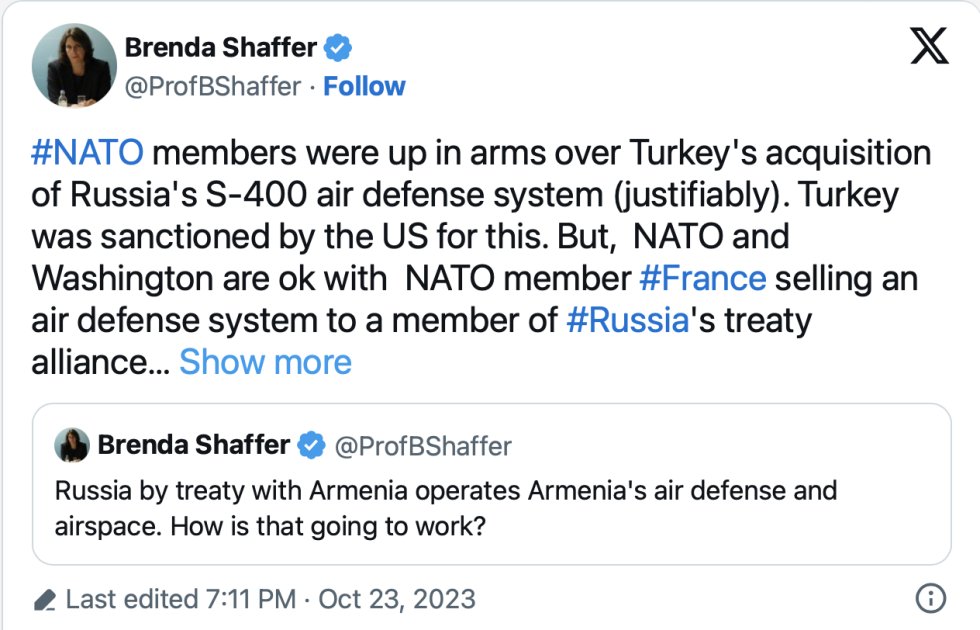The image size is (980, 630).
Task: Click the main tweet text about S-400
Action: click(481, 258)
